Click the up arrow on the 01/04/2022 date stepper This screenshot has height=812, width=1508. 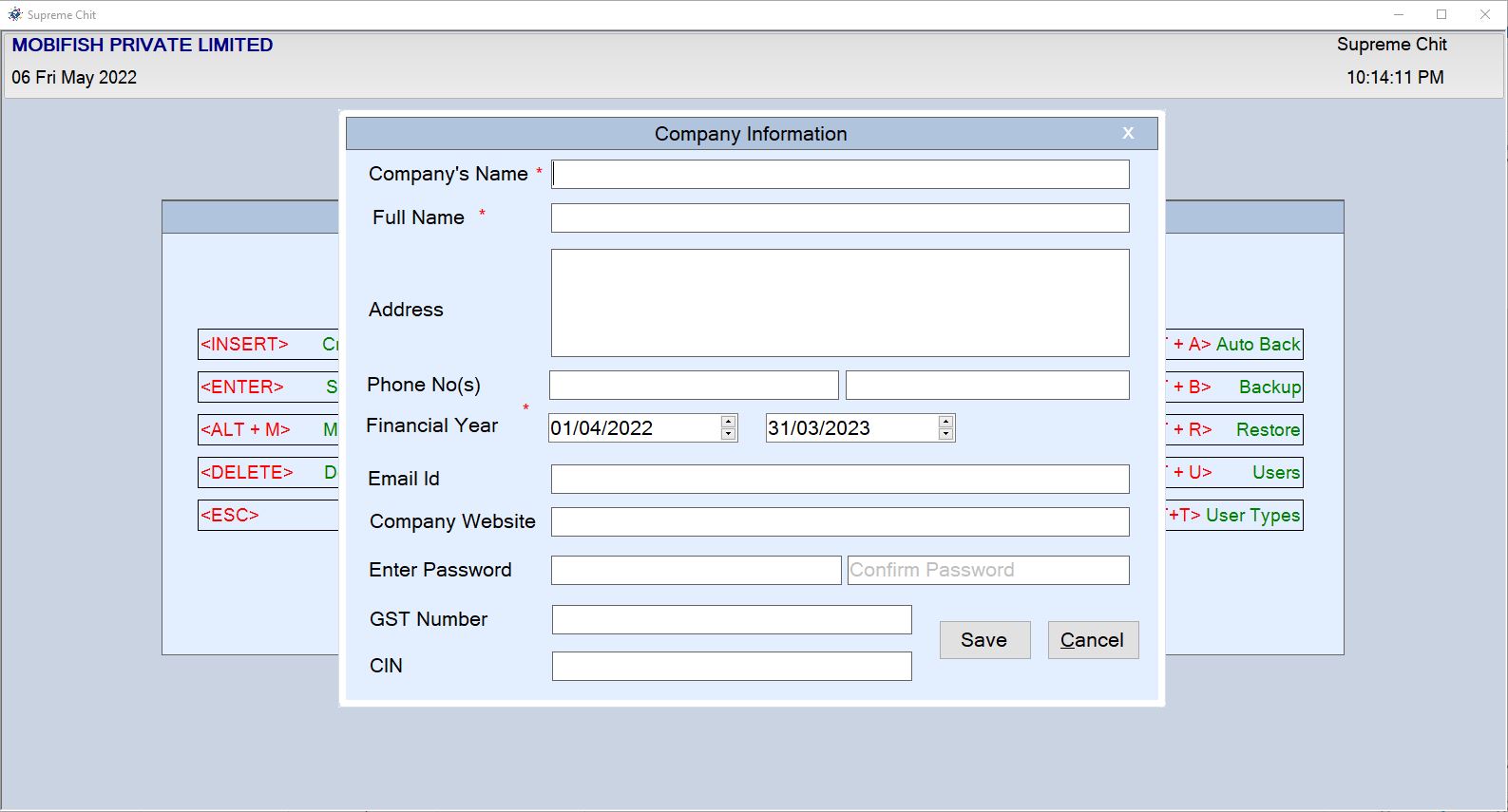tap(727, 421)
